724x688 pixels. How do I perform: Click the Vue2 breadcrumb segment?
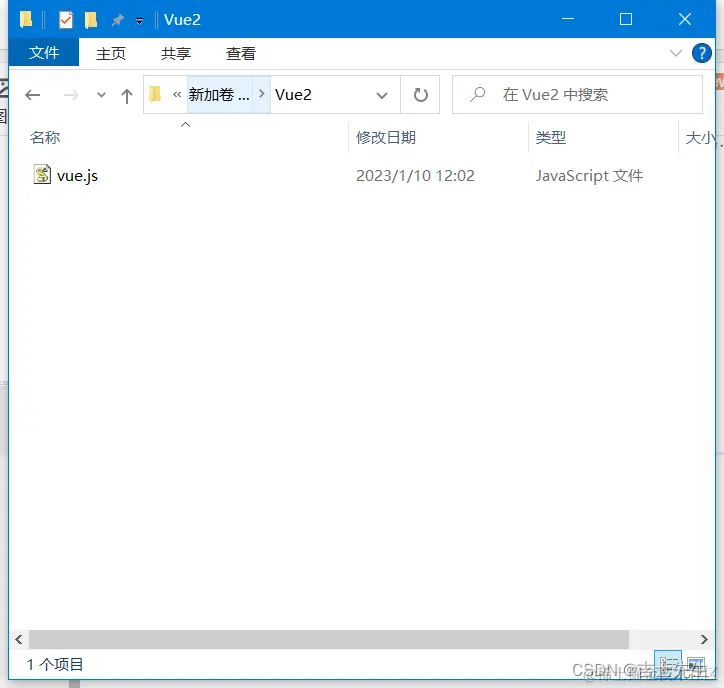point(293,95)
